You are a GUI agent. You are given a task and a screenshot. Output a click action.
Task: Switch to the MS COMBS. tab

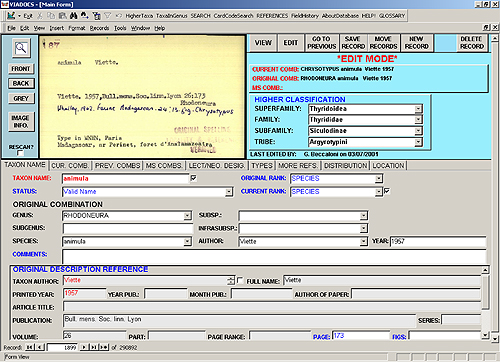[x=164, y=166]
